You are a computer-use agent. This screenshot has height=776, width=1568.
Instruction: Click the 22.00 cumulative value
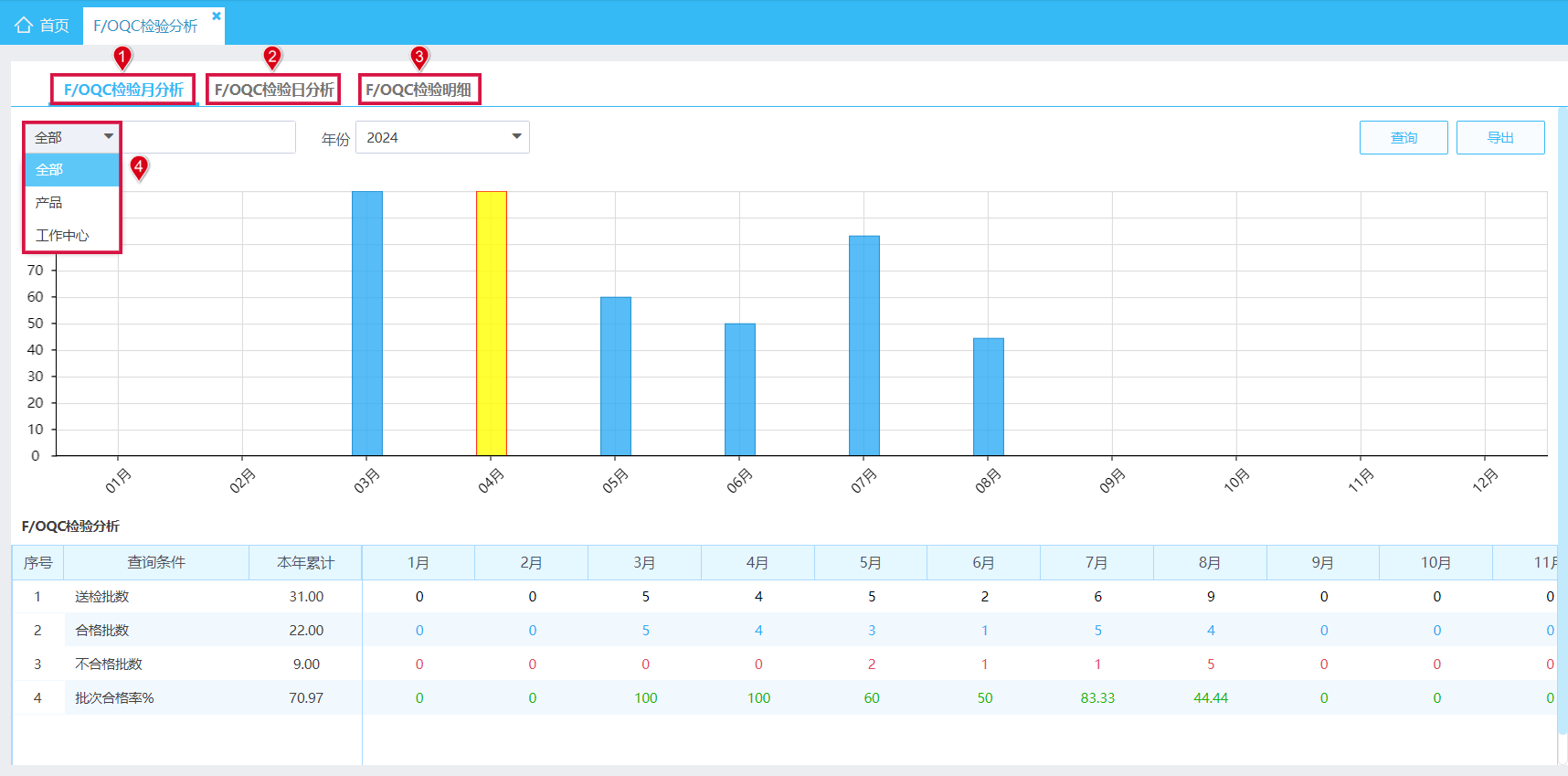click(306, 631)
